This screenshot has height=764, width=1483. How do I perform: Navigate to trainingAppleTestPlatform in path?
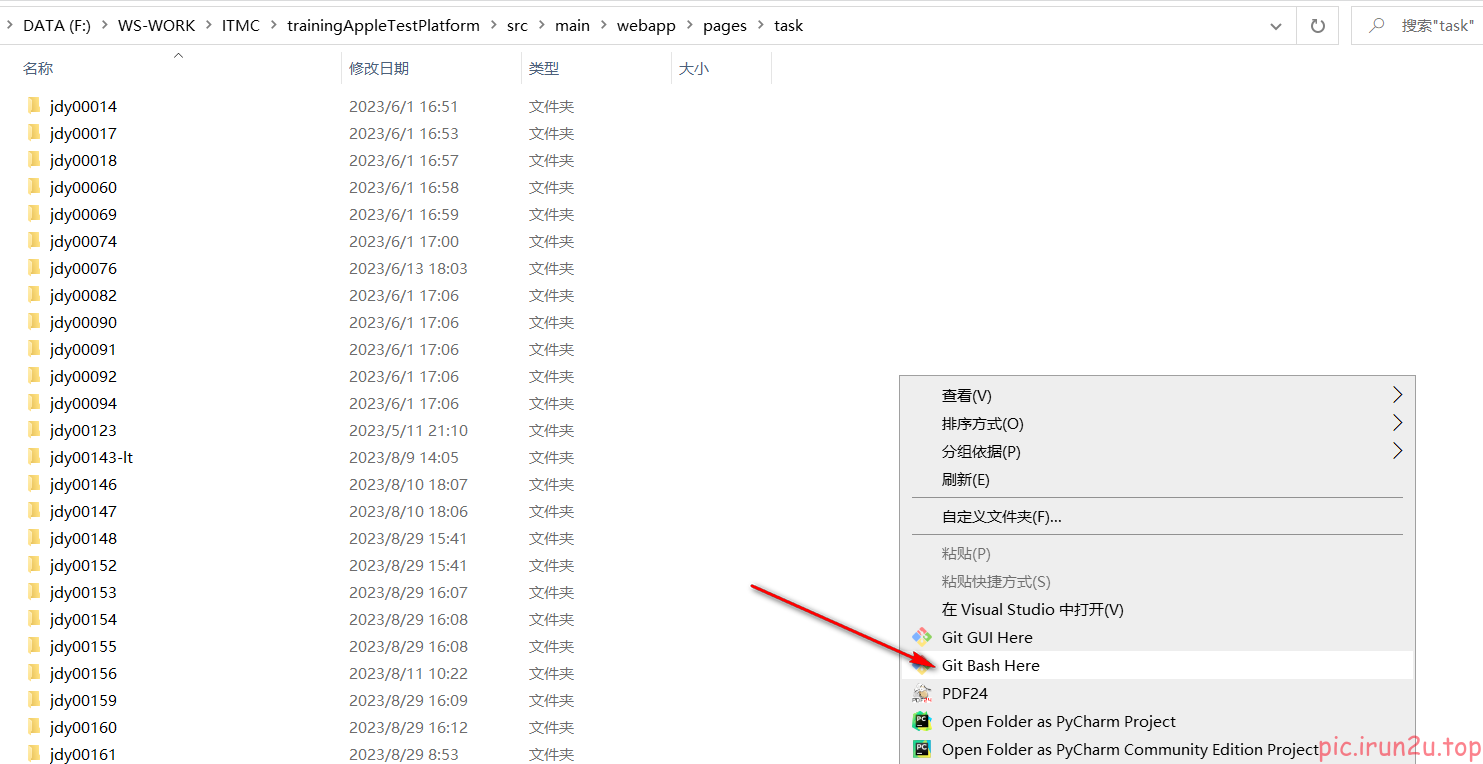[383, 26]
